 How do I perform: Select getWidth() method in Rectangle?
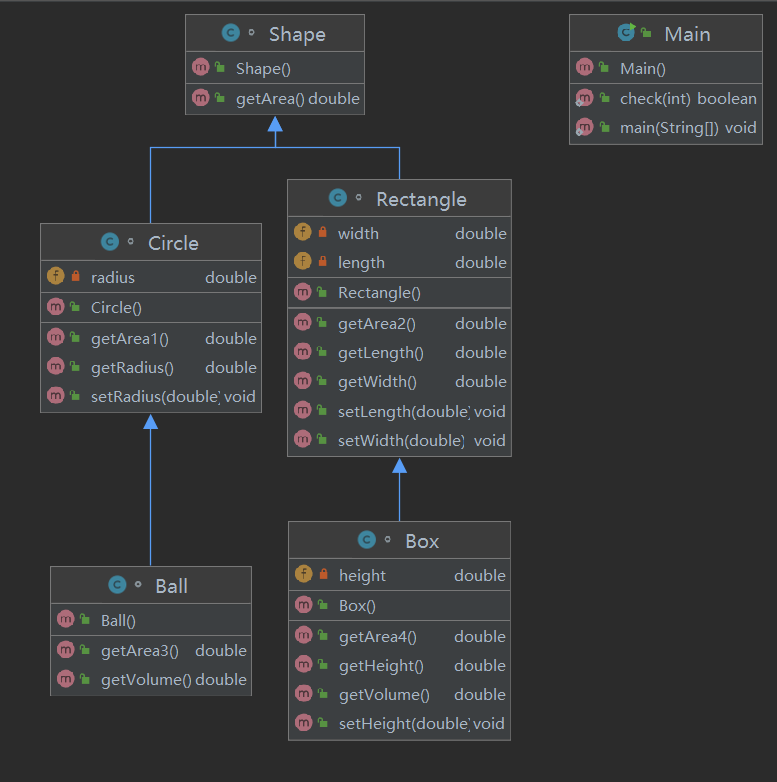pyautogui.click(x=399, y=382)
